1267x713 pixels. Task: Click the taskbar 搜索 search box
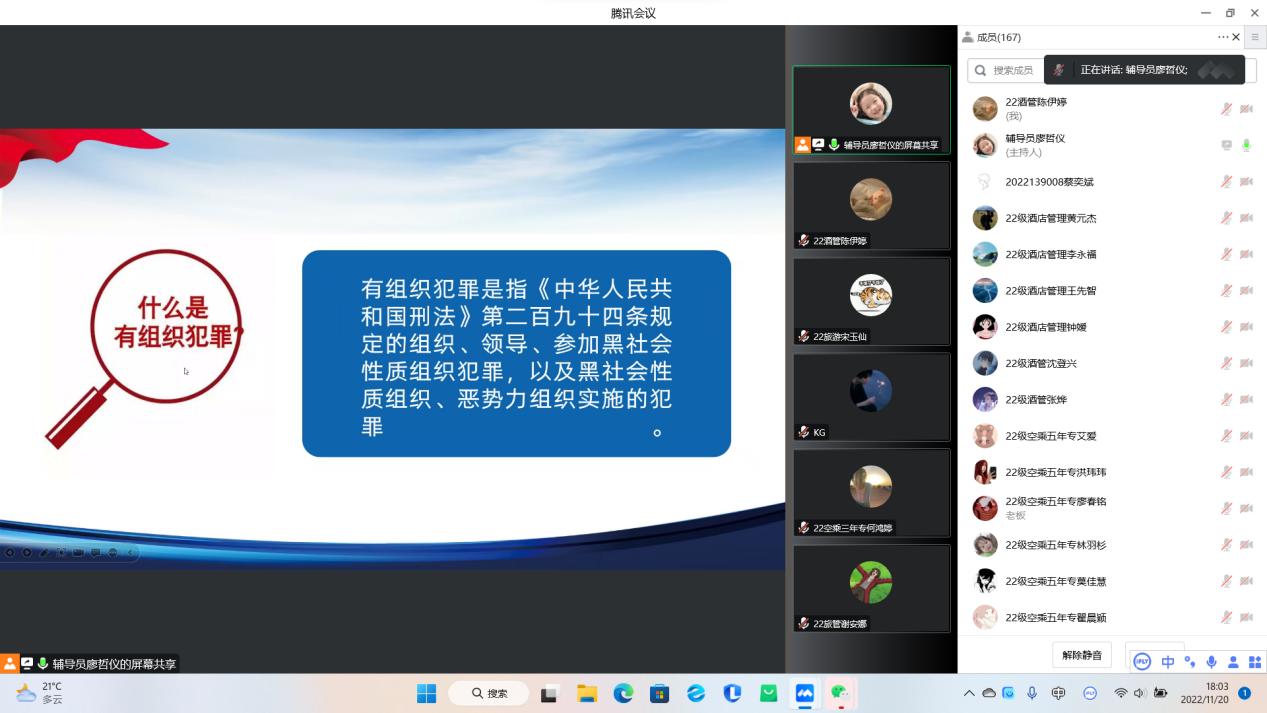click(488, 693)
